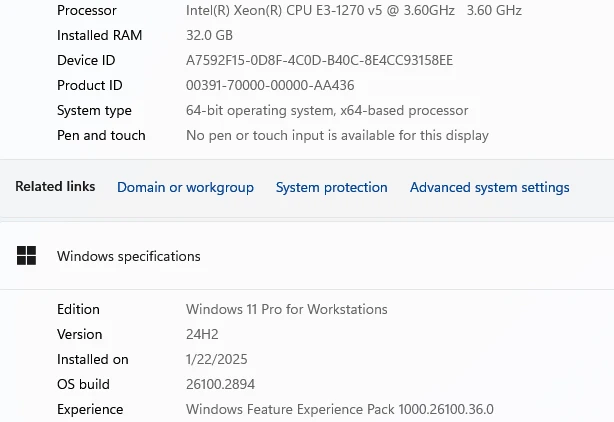614x422 pixels.
Task: Select the Installed on date 1/22/2025
Action: click(x=217, y=359)
